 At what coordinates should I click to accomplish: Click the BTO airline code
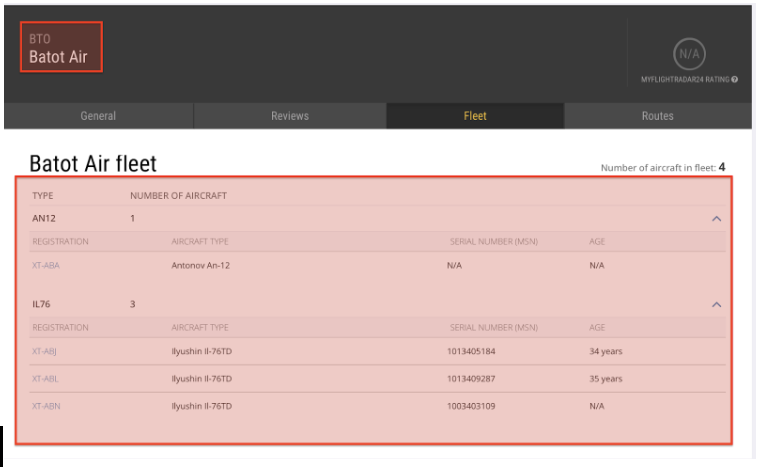(40, 39)
